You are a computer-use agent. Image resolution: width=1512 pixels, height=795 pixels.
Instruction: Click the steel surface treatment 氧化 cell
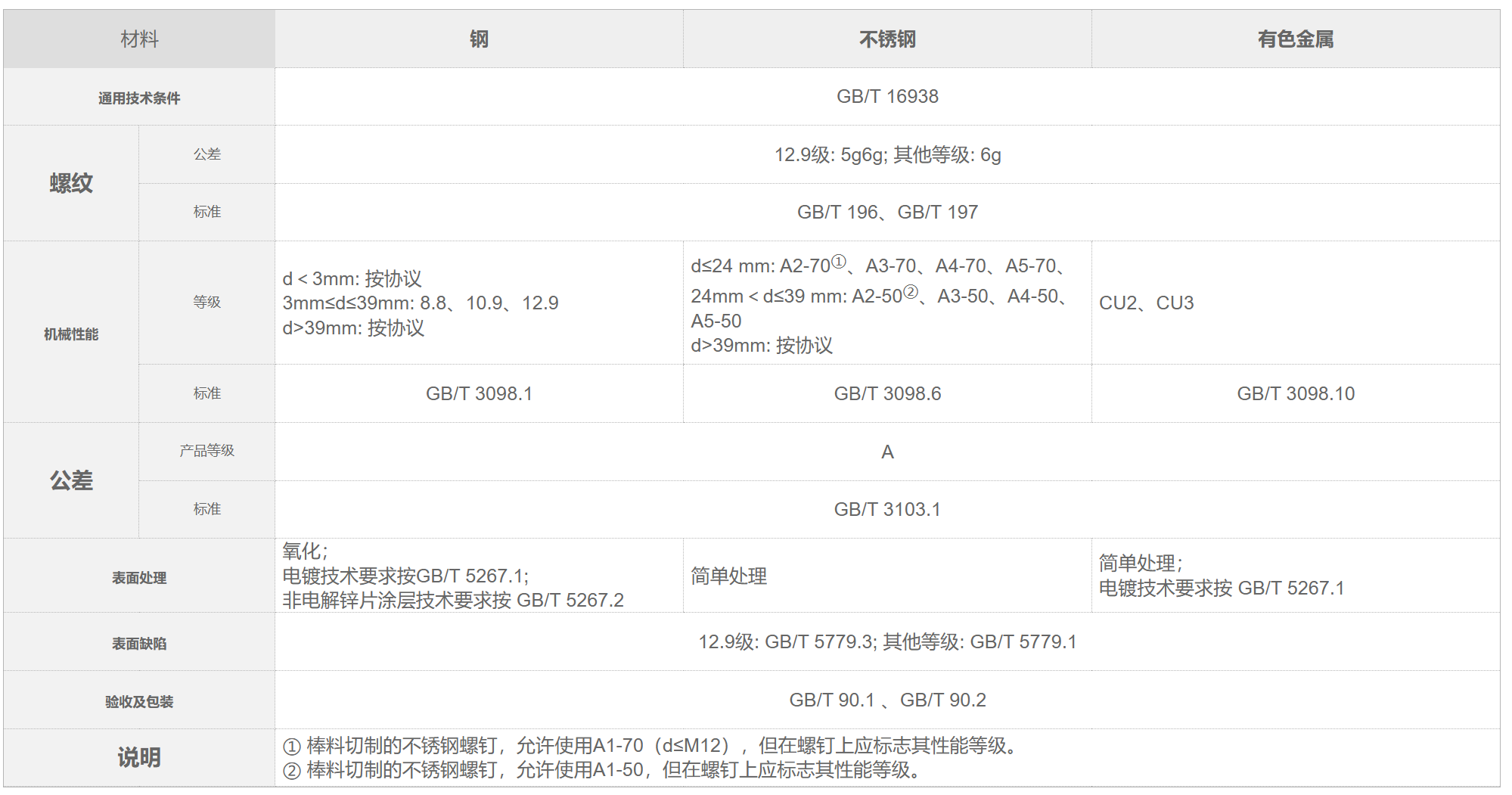coord(479,576)
